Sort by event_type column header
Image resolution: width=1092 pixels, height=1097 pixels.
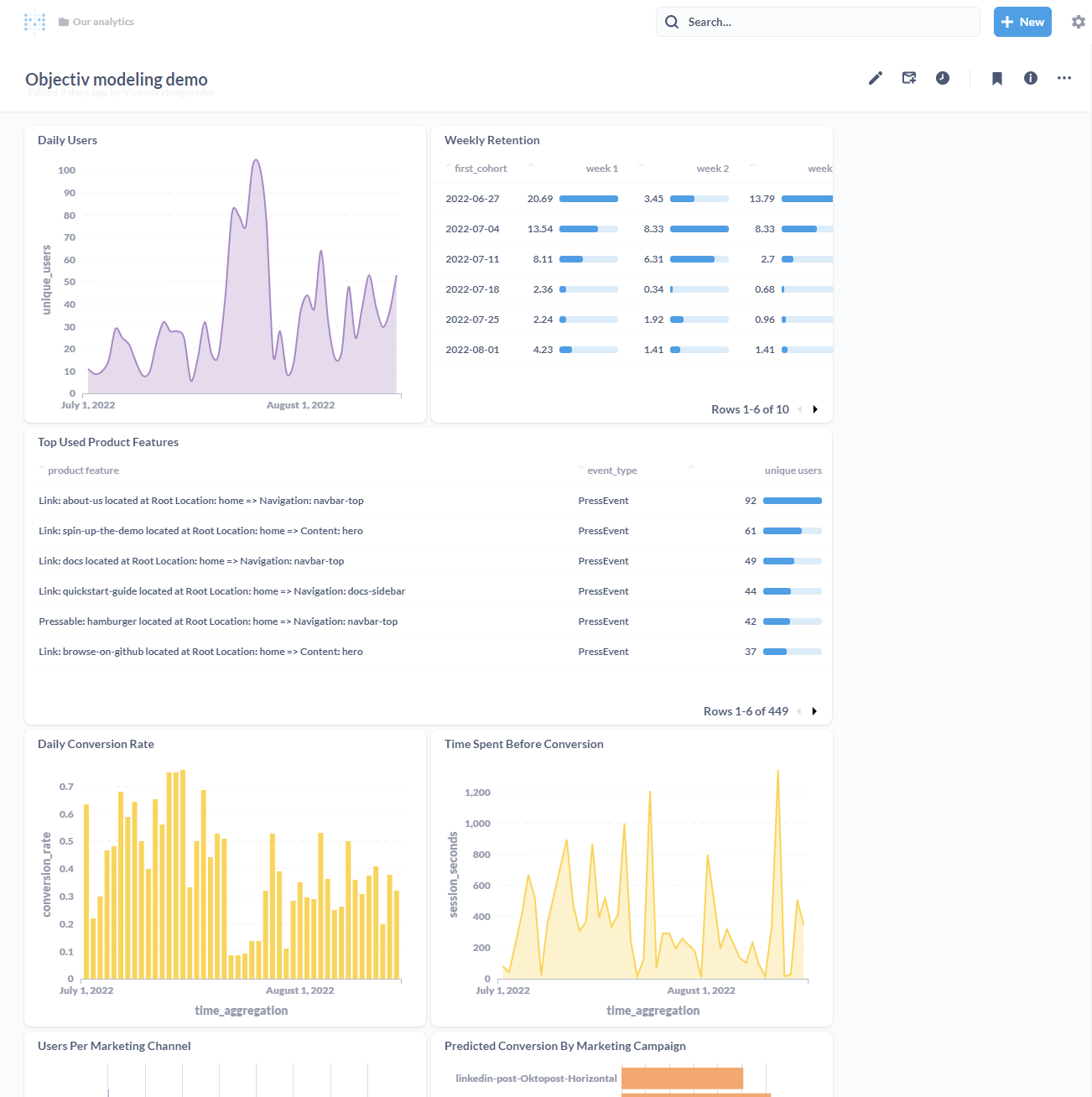point(611,471)
